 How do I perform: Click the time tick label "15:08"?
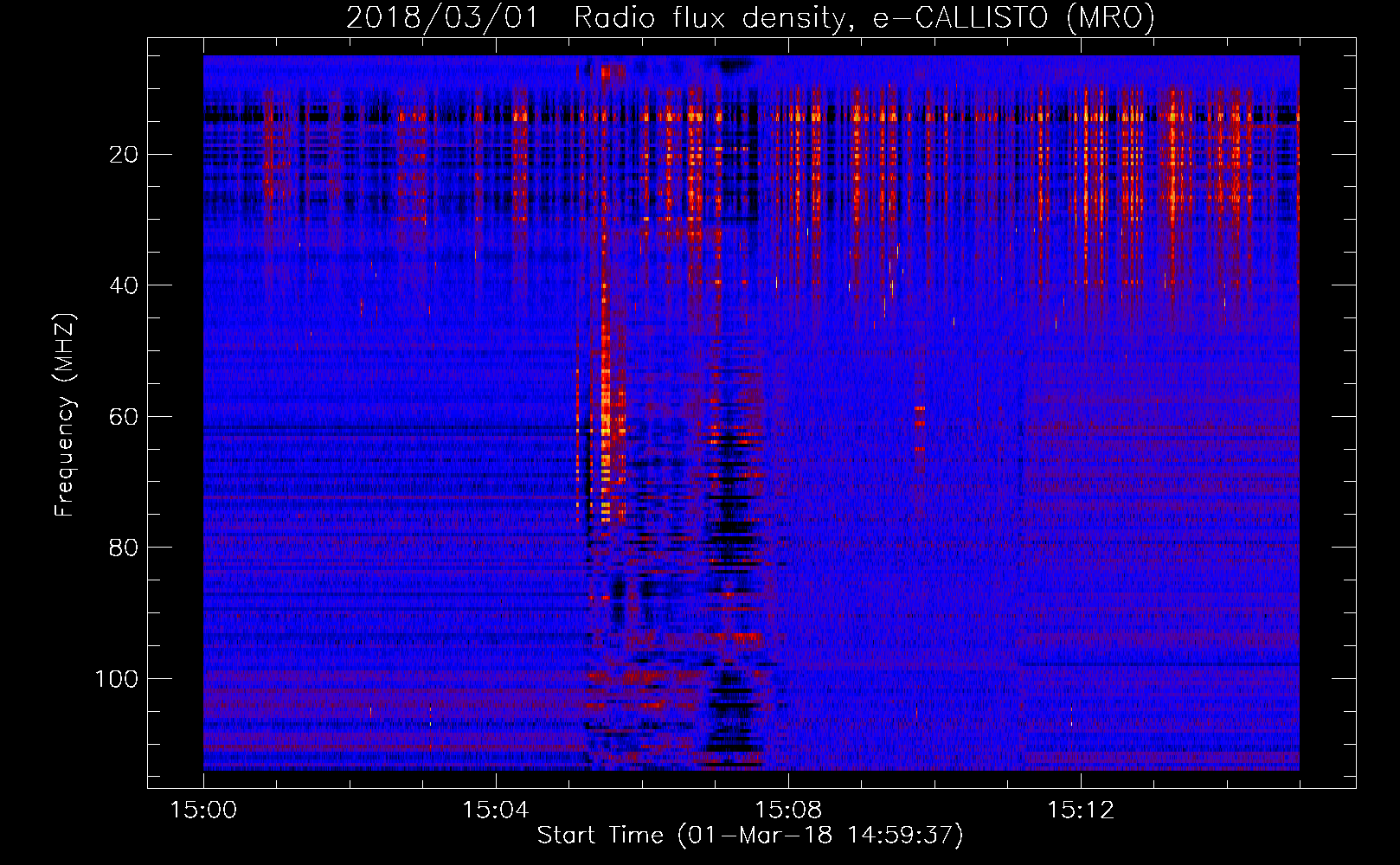(x=788, y=811)
